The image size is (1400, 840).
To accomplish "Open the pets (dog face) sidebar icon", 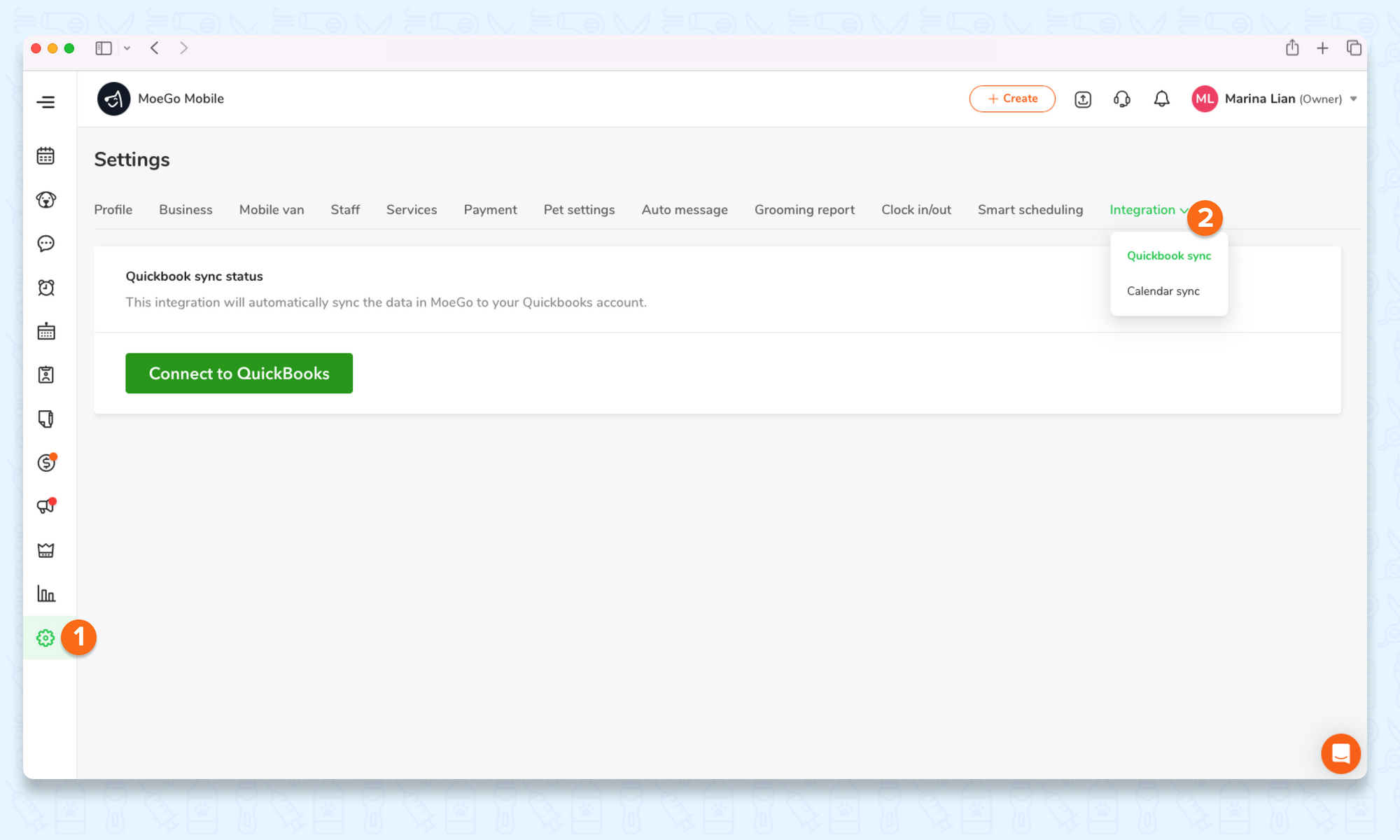I will pos(45,199).
